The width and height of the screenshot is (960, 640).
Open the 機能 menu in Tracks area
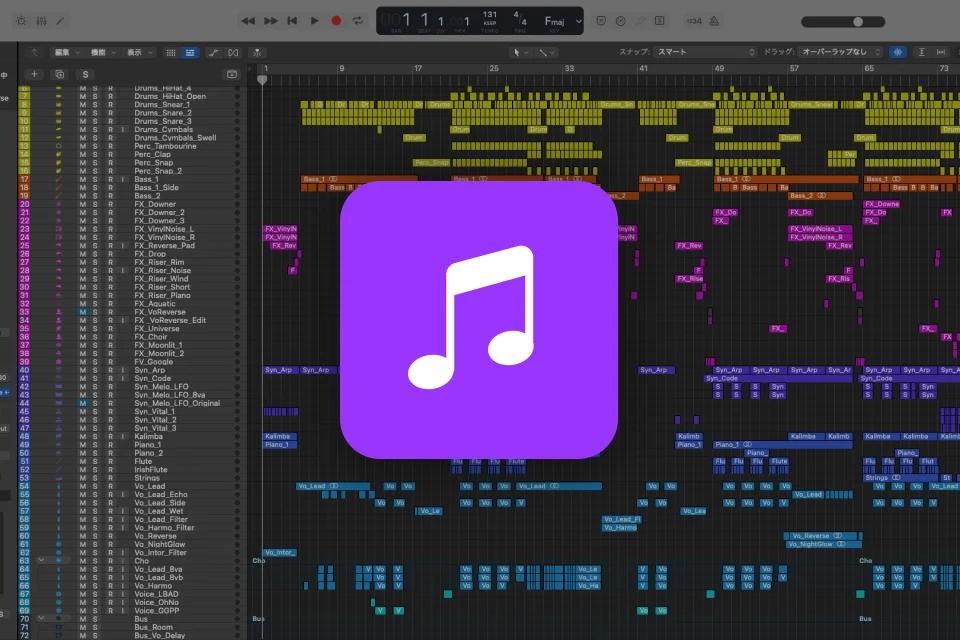103,53
